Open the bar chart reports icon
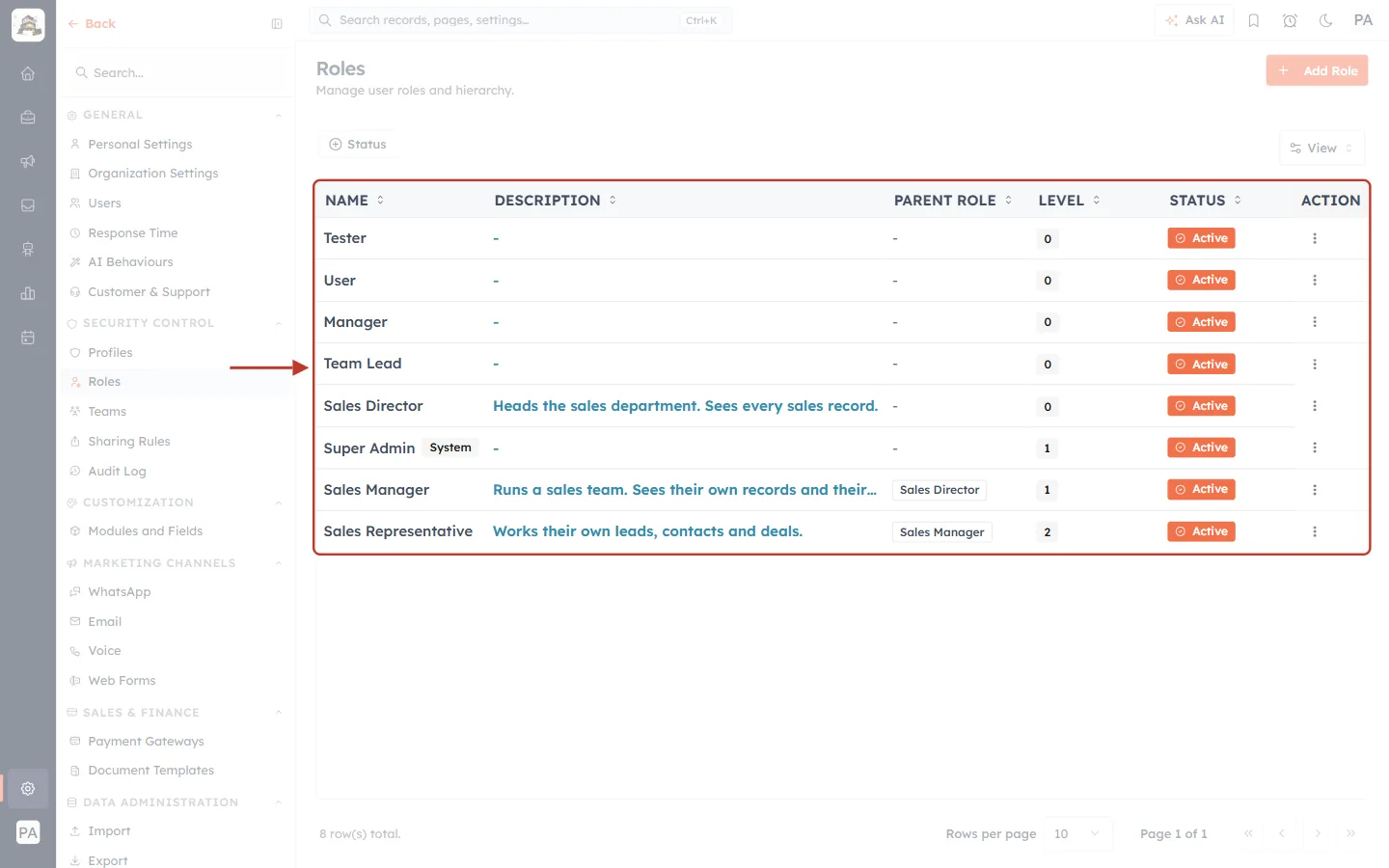The image size is (1389, 868). pyautogui.click(x=28, y=293)
